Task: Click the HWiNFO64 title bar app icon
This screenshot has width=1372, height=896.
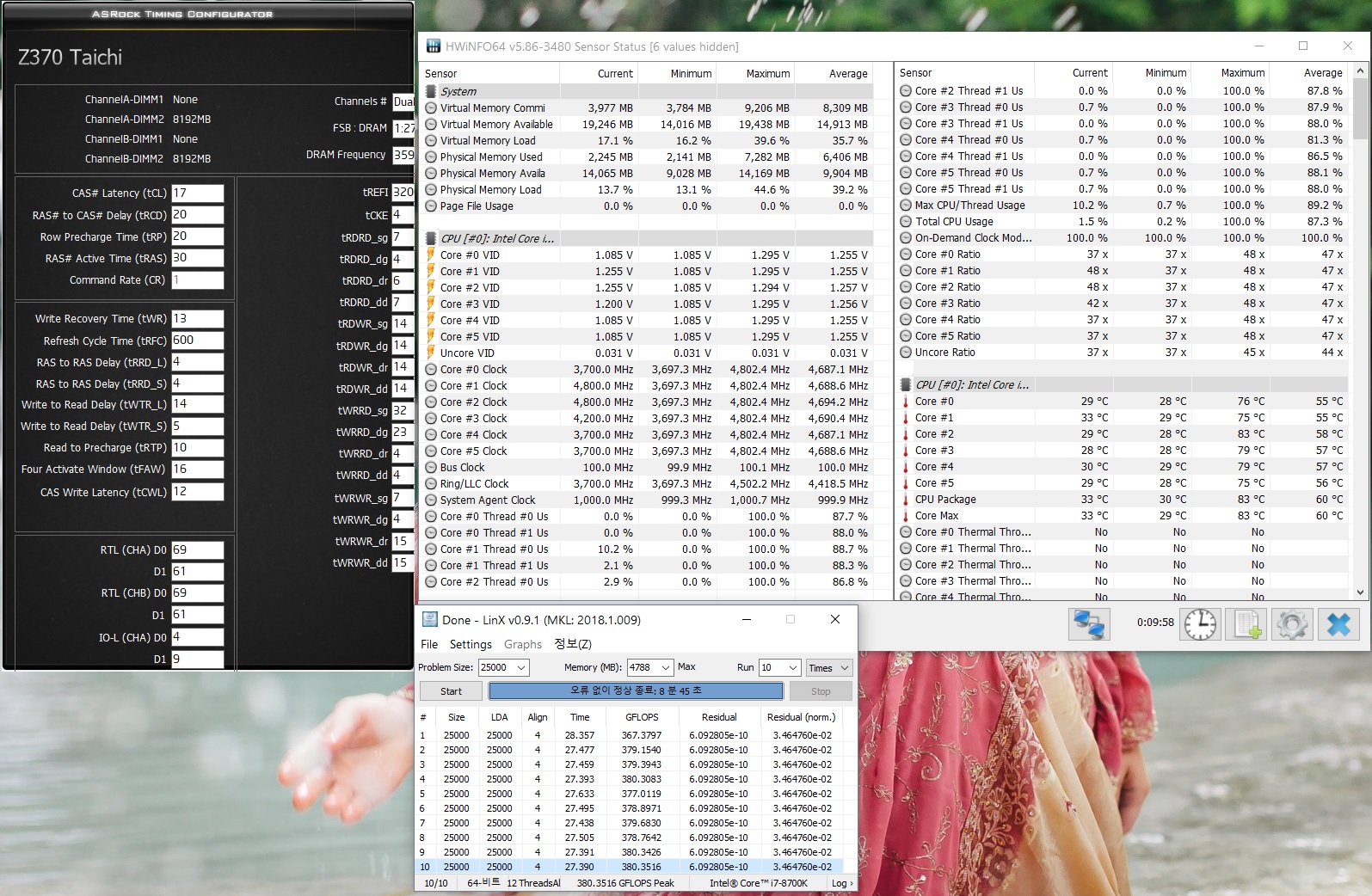Action: click(434, 46)
